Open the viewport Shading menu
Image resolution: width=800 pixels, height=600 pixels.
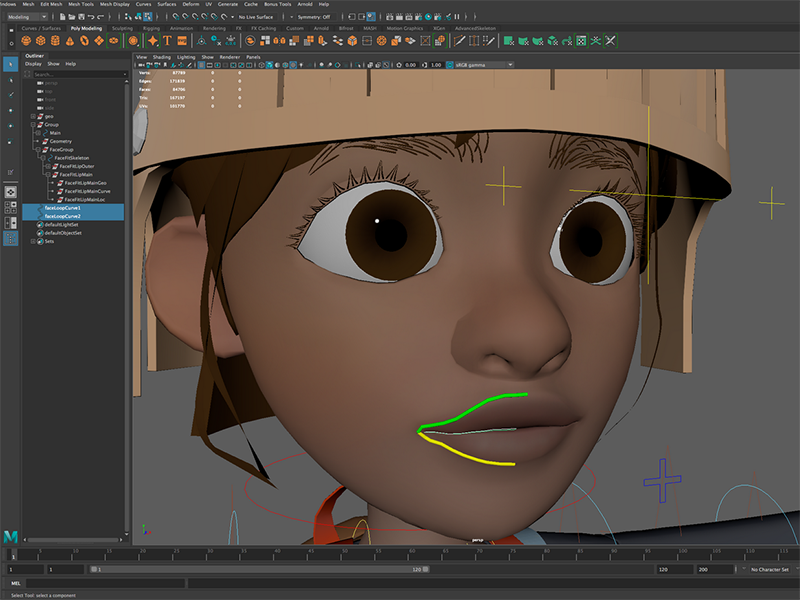tap(162, 57)
